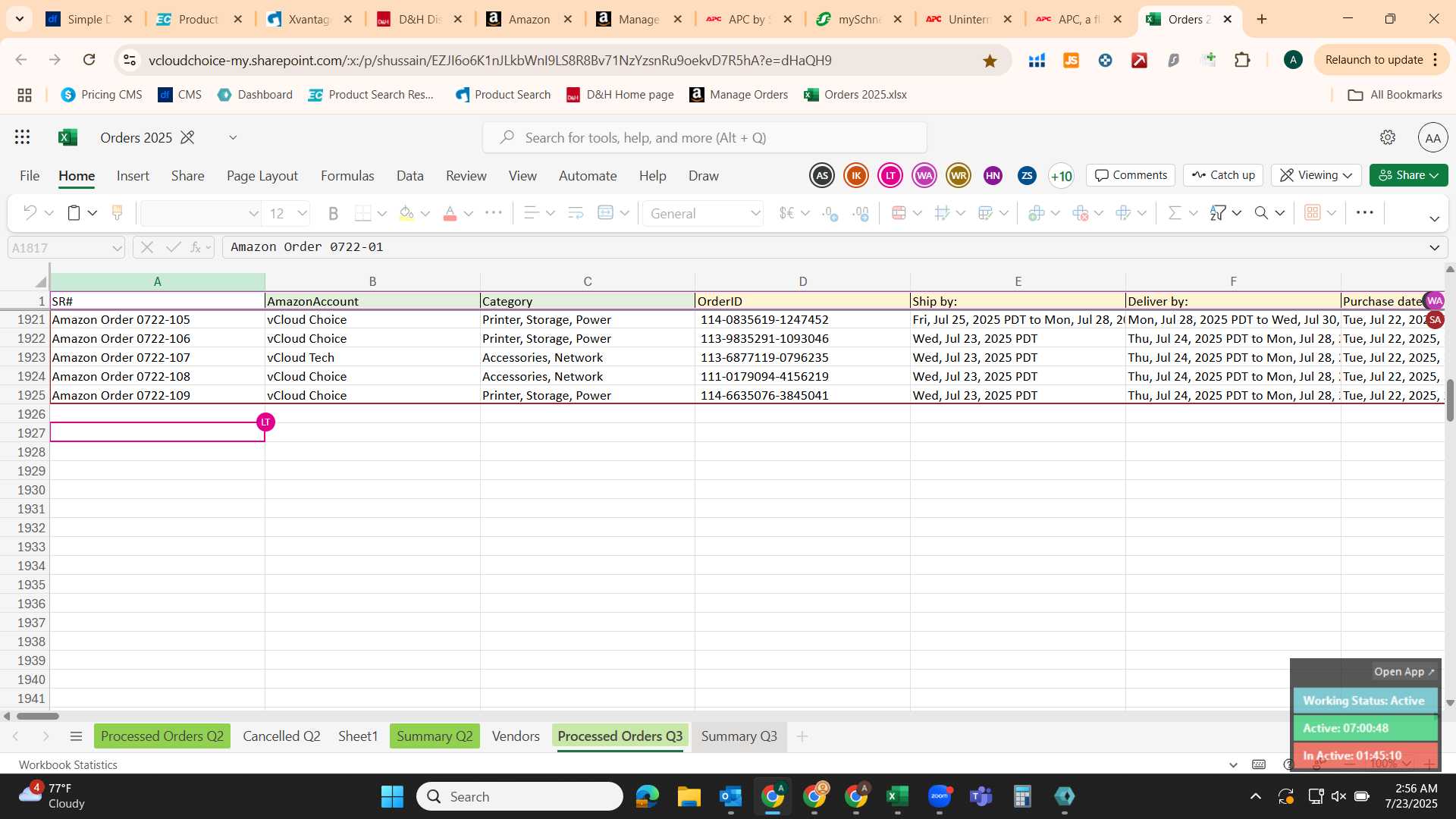Open the D&H Home page bookmark
Image resolution: width=1456 pixels, height=819 pixels.
point(620,95)
